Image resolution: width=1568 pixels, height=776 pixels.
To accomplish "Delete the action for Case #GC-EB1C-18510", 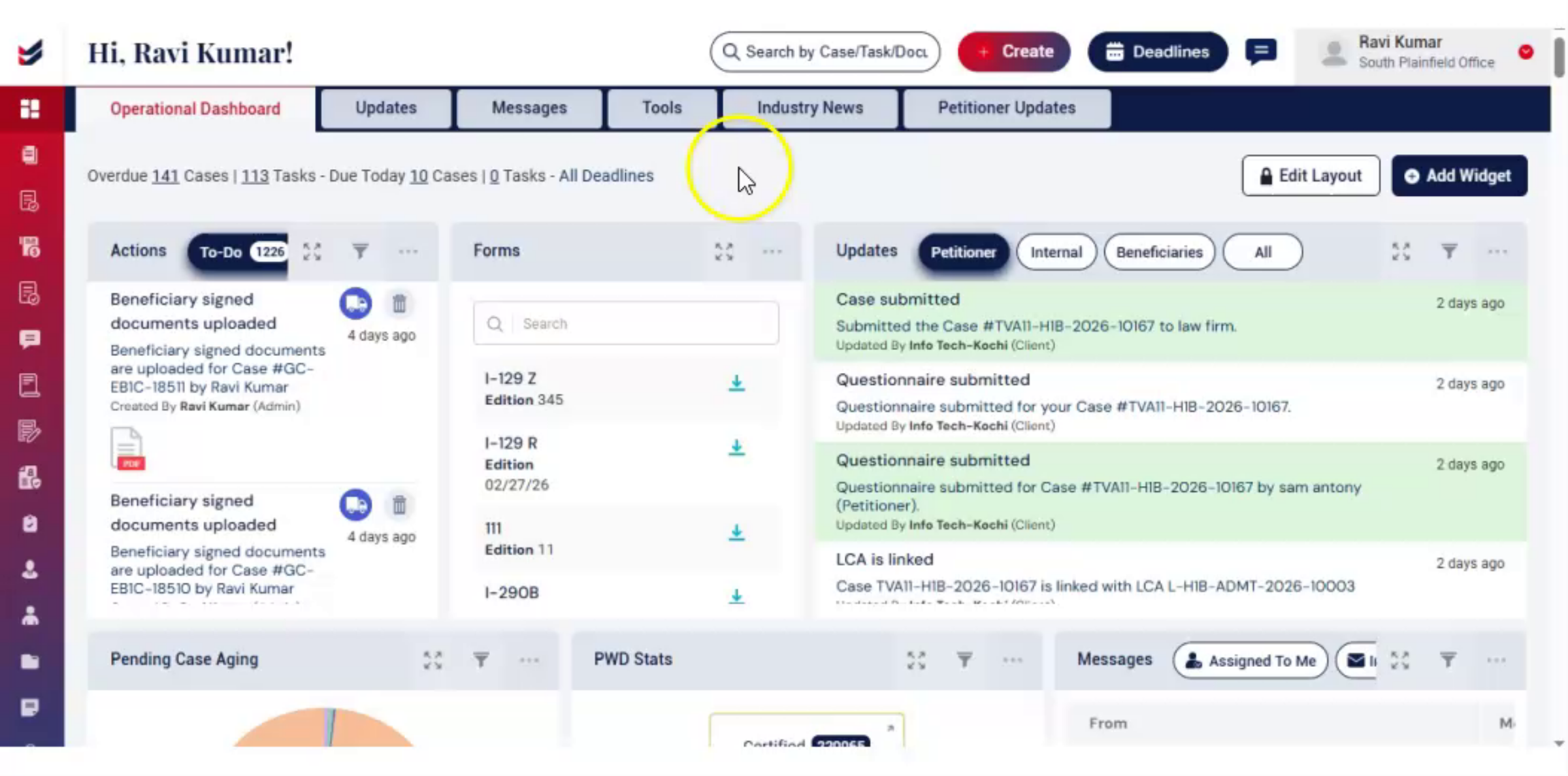I will [x=399, y=505].
